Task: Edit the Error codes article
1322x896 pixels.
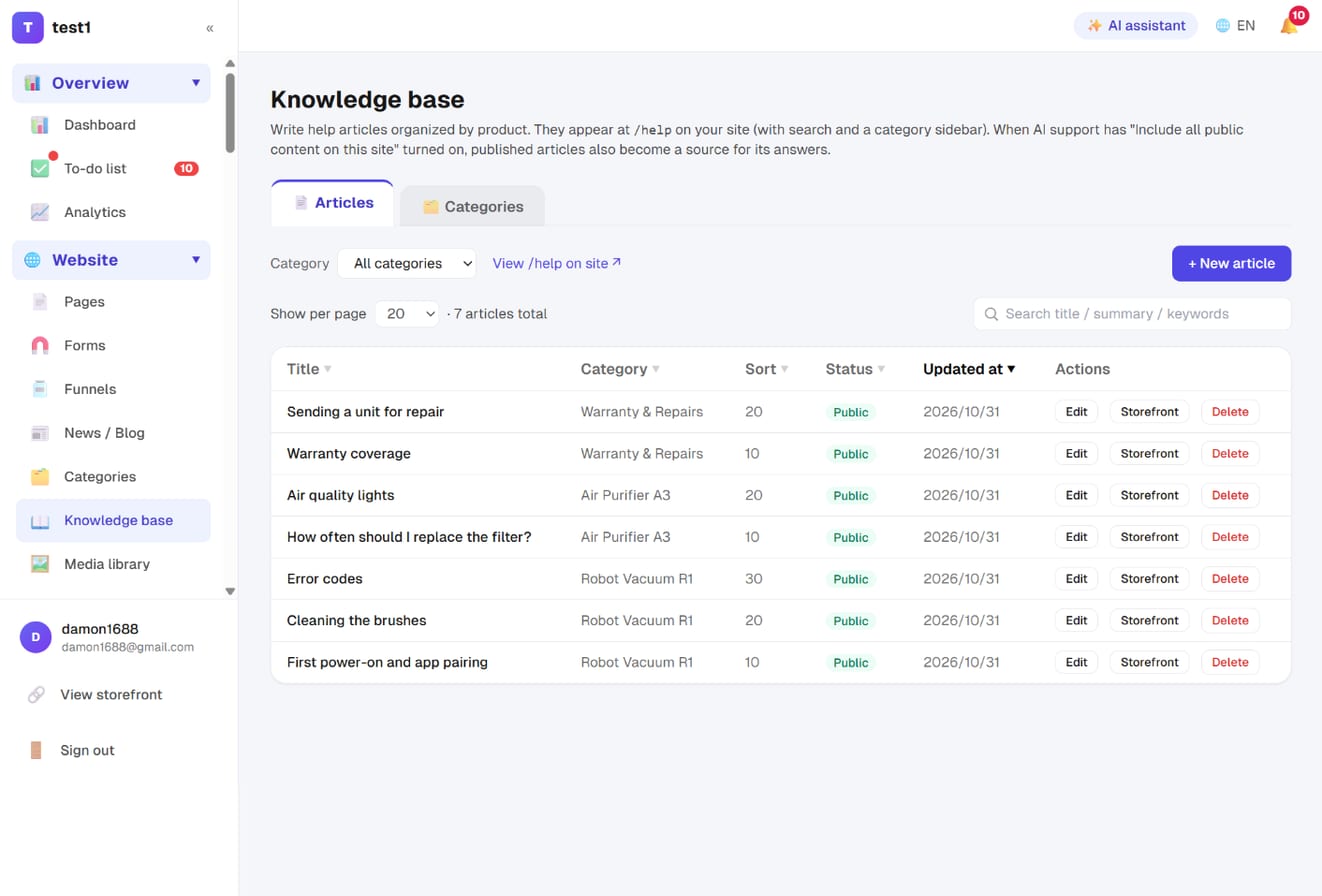Action: [1076, 579]
